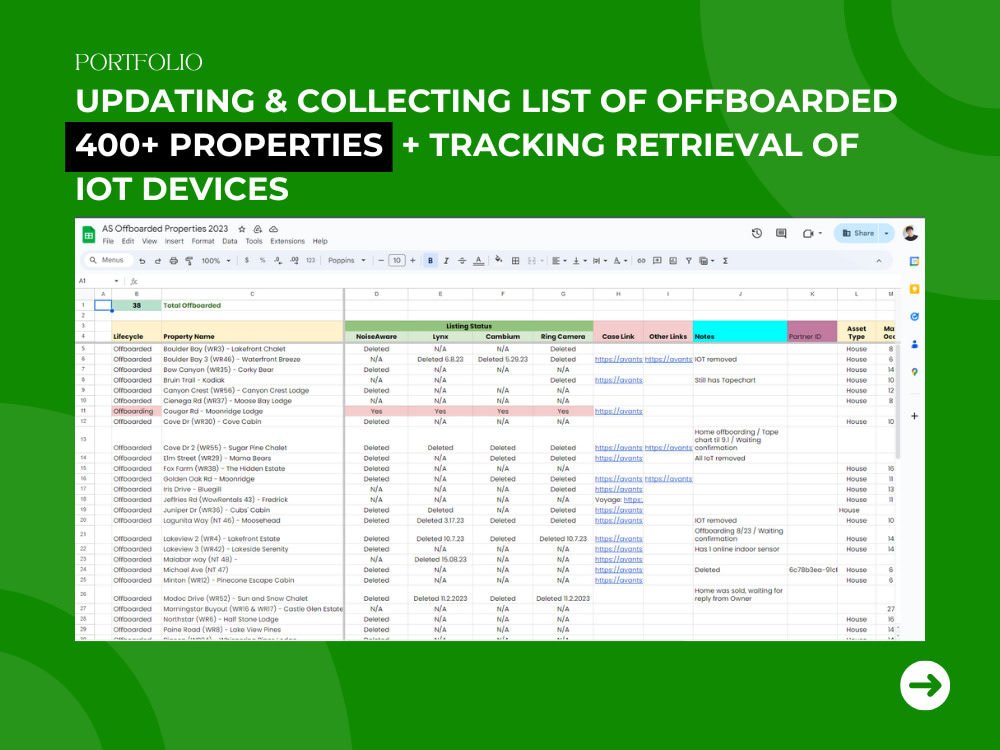Click the font size 10 field
The height and width of the screenshot is (750, 1000).
(x=397, y=261)
